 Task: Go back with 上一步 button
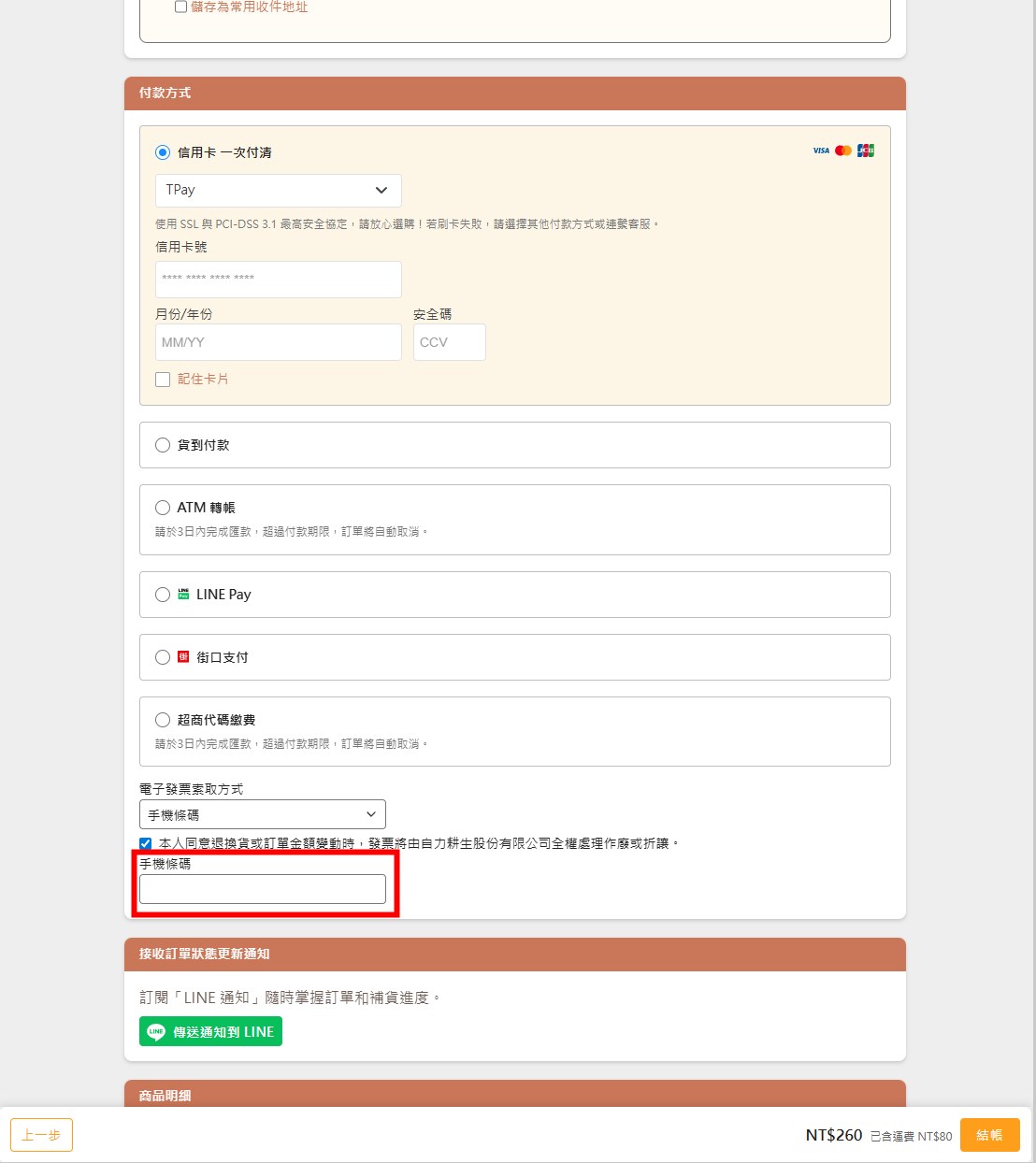click(41, 1135)
